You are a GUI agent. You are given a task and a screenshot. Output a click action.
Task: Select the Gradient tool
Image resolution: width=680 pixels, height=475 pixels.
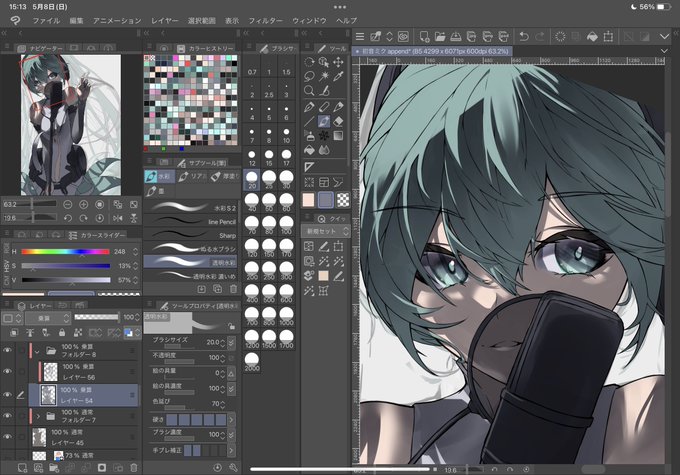338,136
